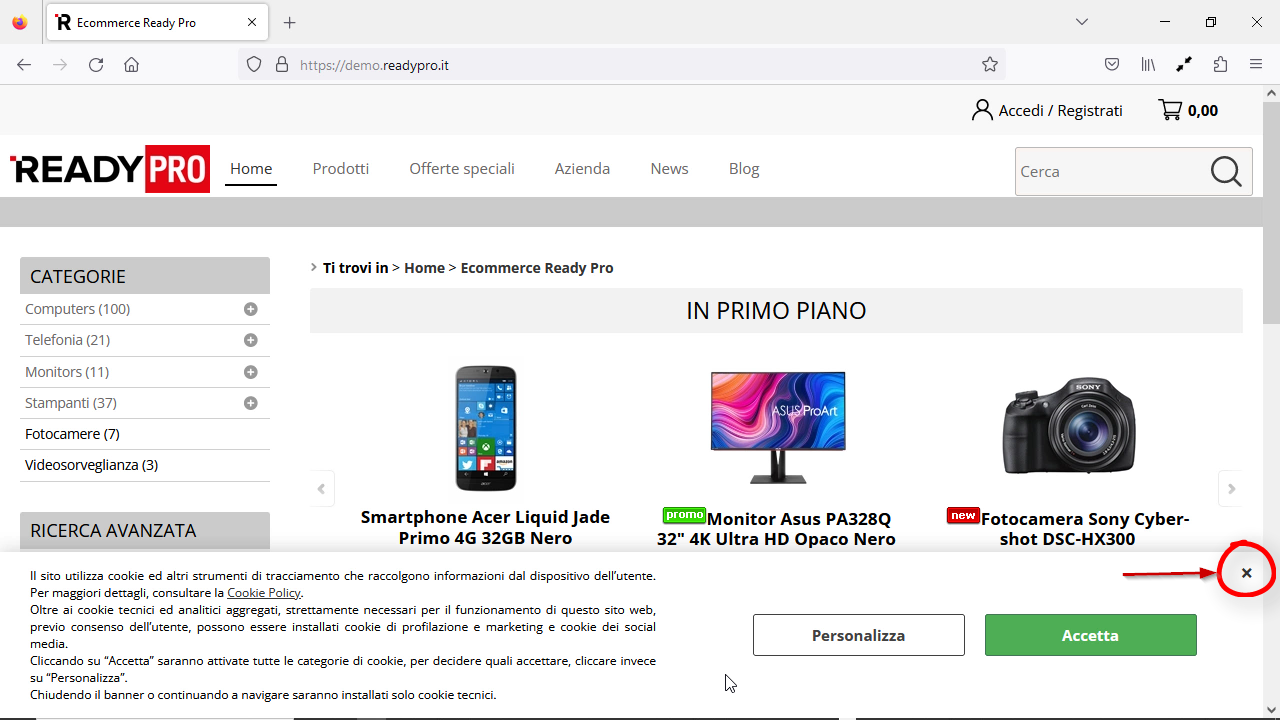Open the extensions puzzle icon
The width and height of the screenshot is (1280, 720).
[1220, 65]
